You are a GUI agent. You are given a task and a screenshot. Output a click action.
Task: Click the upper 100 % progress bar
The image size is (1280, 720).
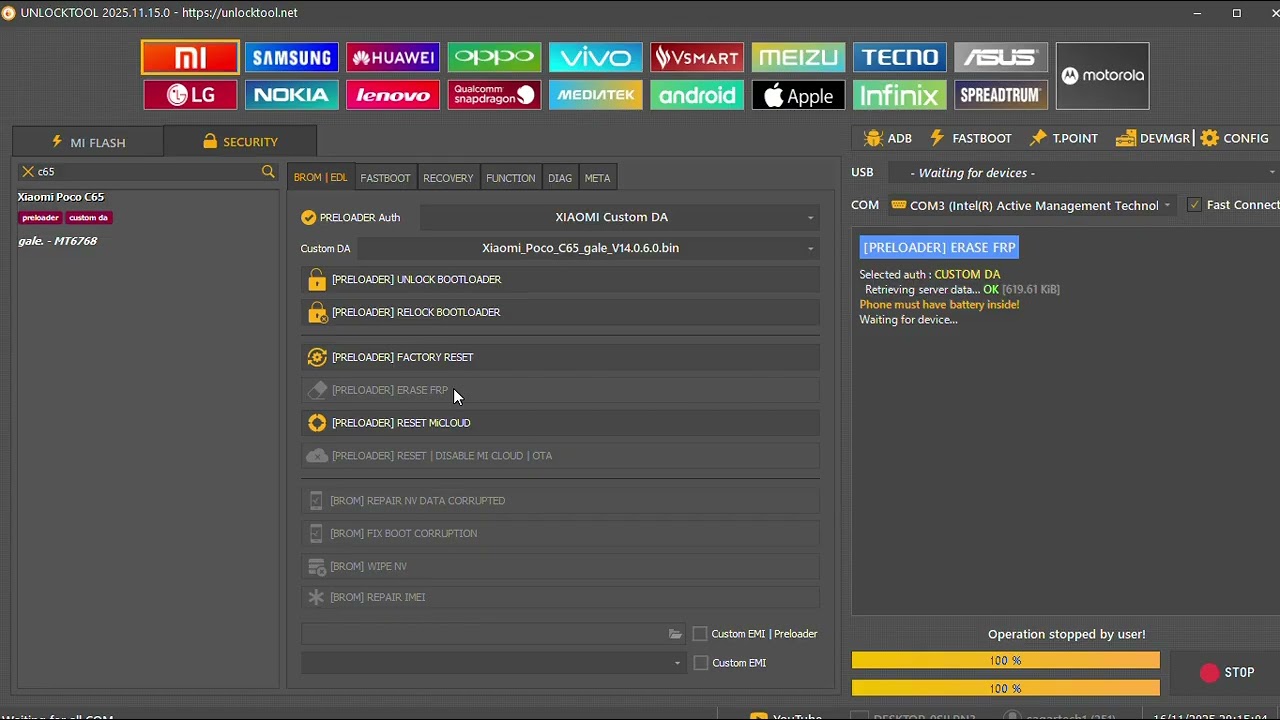coord(1006,660)
